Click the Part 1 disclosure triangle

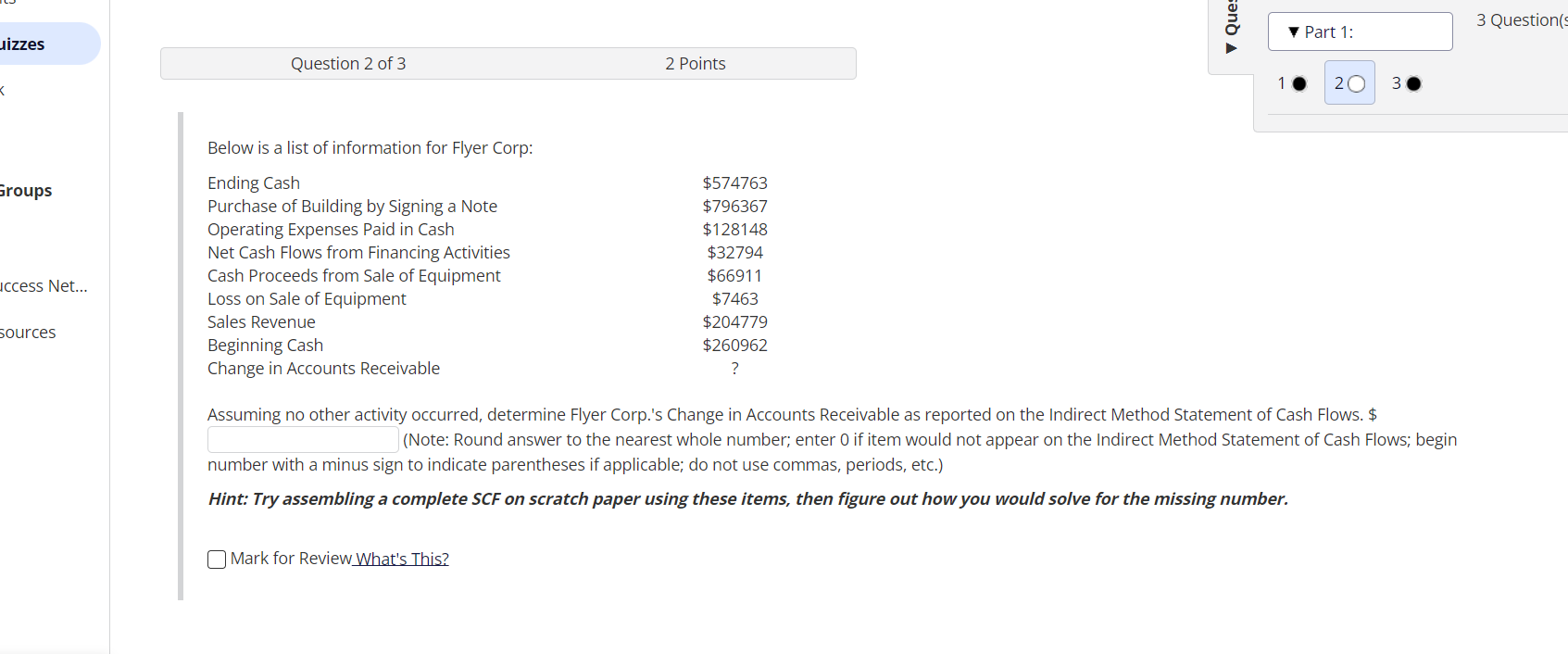(1294, 31)
